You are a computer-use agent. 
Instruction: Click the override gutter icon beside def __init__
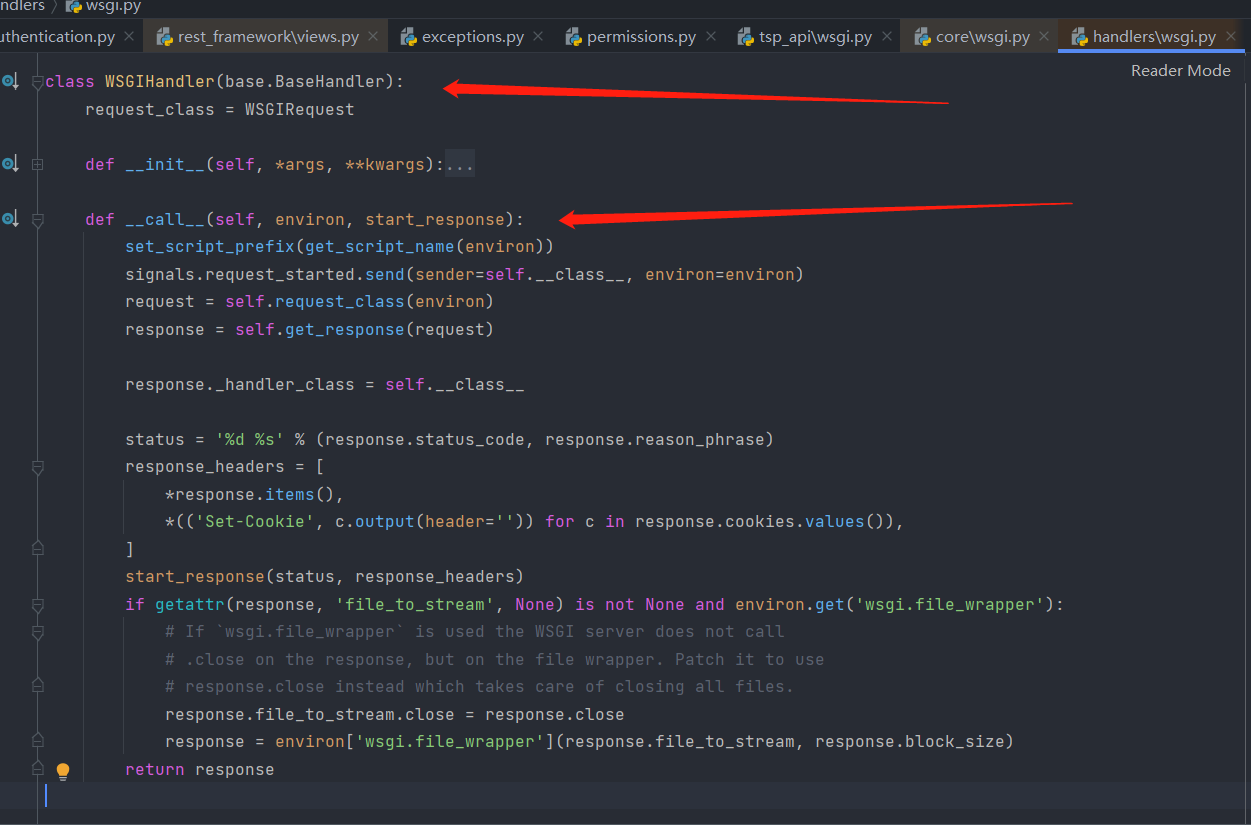coord(10,164)
